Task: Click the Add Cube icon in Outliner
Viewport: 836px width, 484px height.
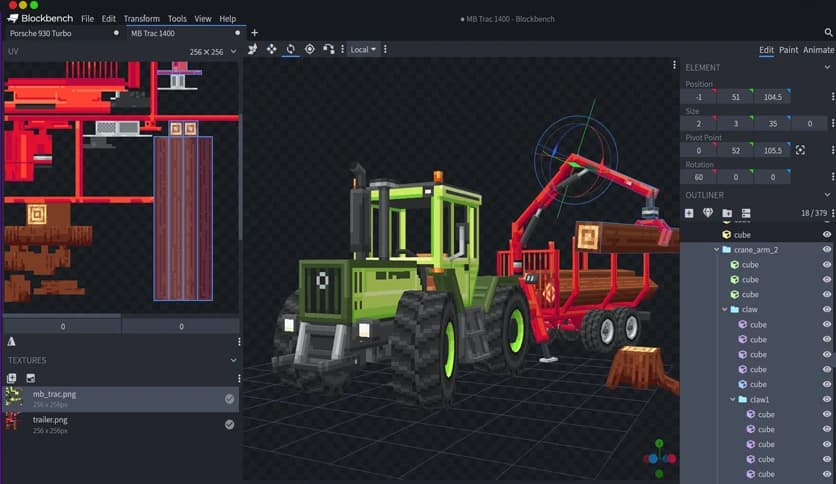Action: click(689, 213)
